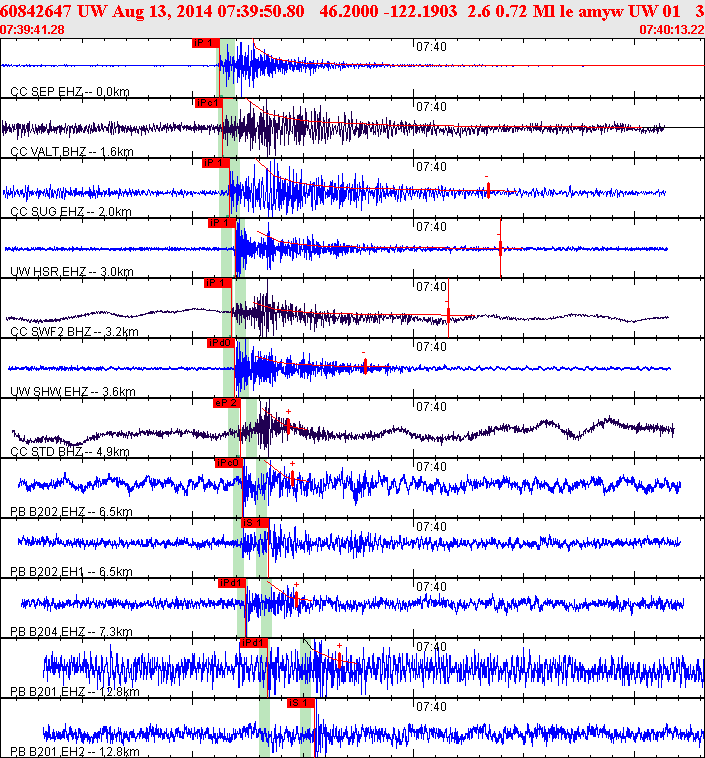Click the 'PB B201 EHZ -- 12.8km' station label

(75, 691)
